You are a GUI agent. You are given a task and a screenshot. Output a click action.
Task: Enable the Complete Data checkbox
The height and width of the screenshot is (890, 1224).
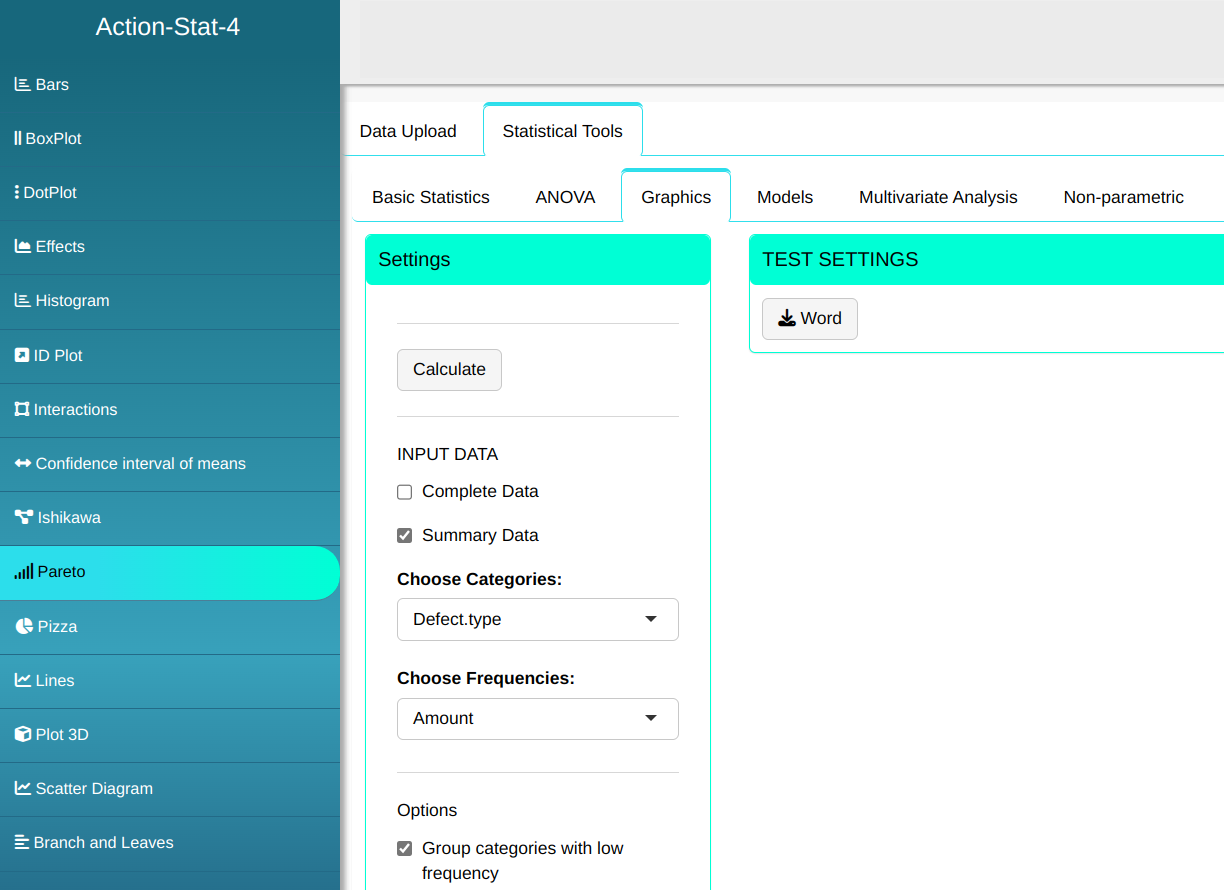pos(405,492)
